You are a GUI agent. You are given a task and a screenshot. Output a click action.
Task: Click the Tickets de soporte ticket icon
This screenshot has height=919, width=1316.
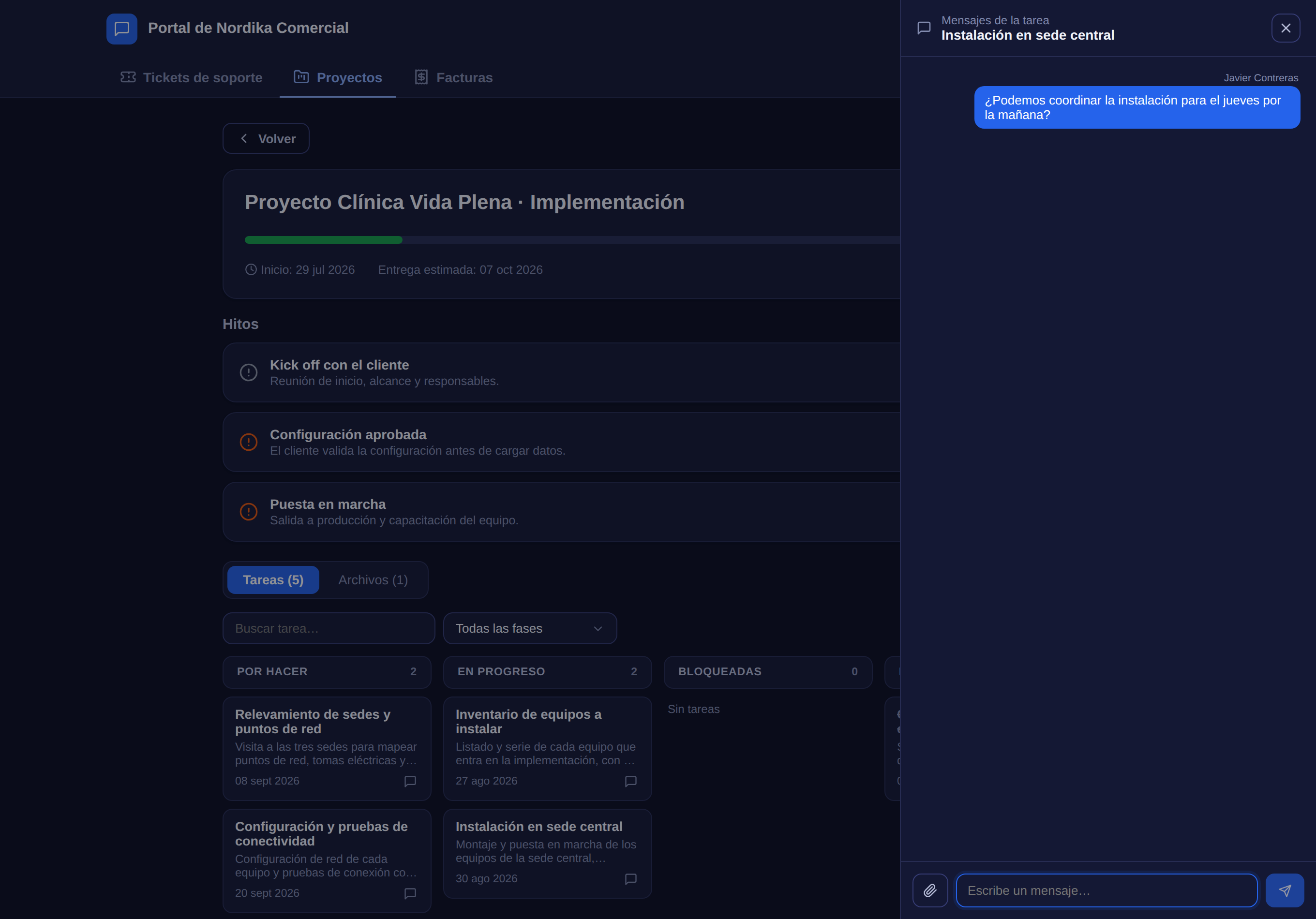[x=128, y=77]
